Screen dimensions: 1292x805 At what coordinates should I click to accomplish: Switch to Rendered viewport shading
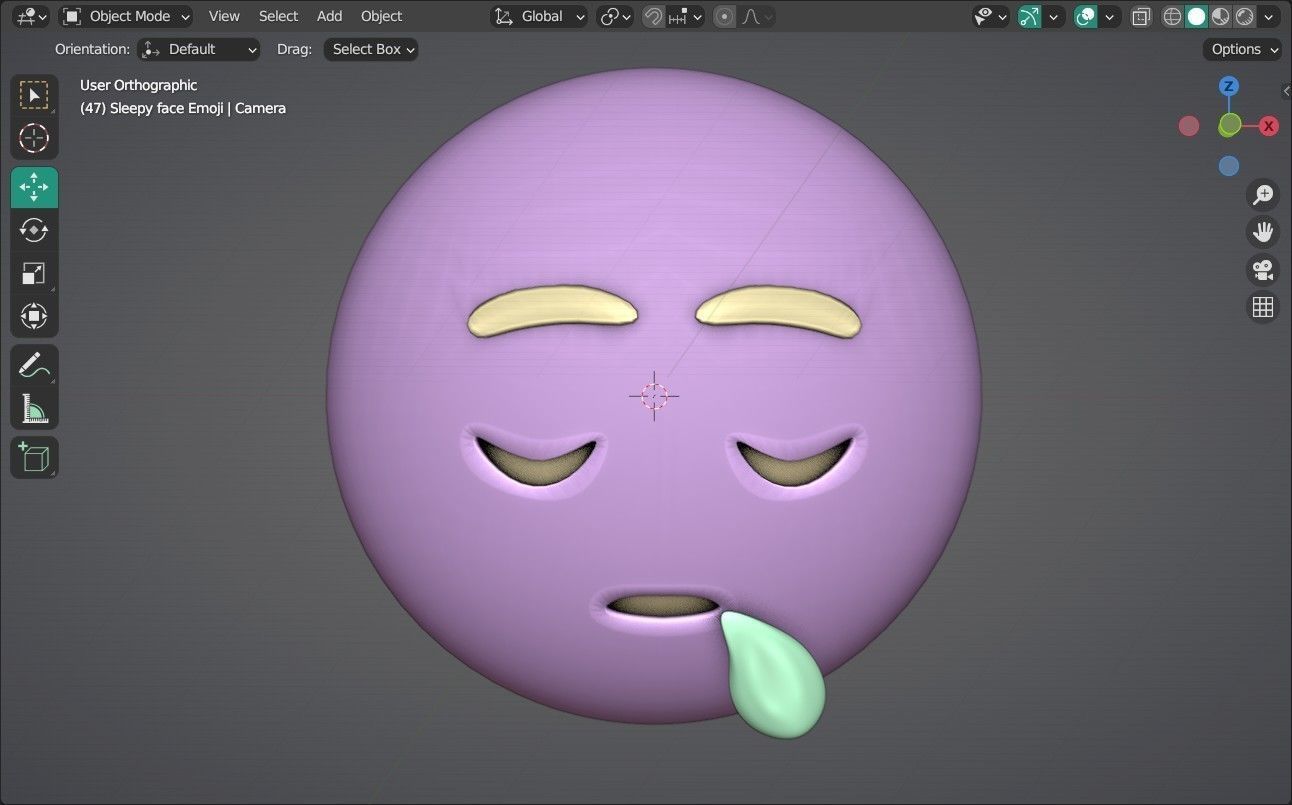pos(1245,16)
